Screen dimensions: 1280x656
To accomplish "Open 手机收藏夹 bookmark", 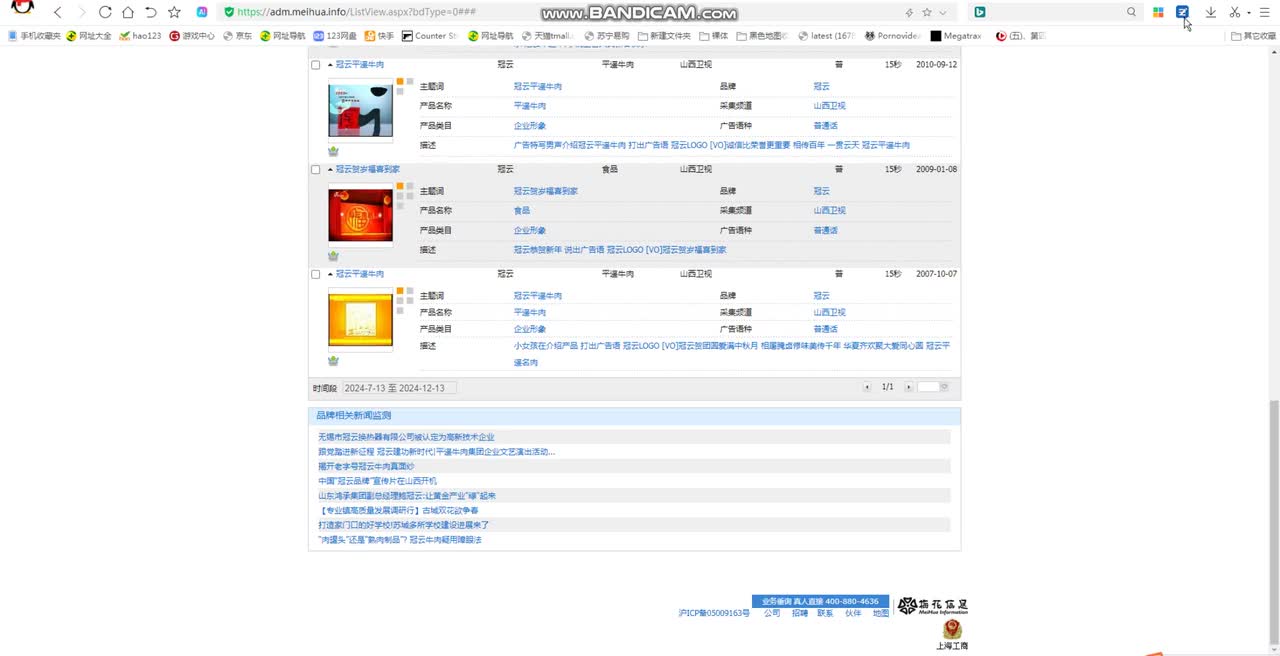I will tap(34, 36).
